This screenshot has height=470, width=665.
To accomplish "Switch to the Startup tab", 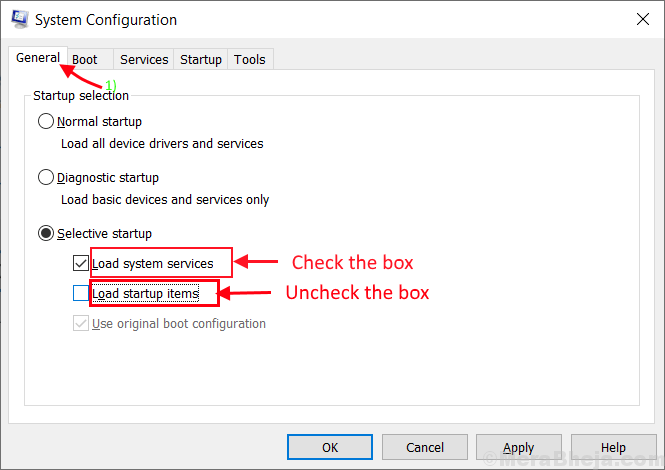I will (x=201, y=59).
